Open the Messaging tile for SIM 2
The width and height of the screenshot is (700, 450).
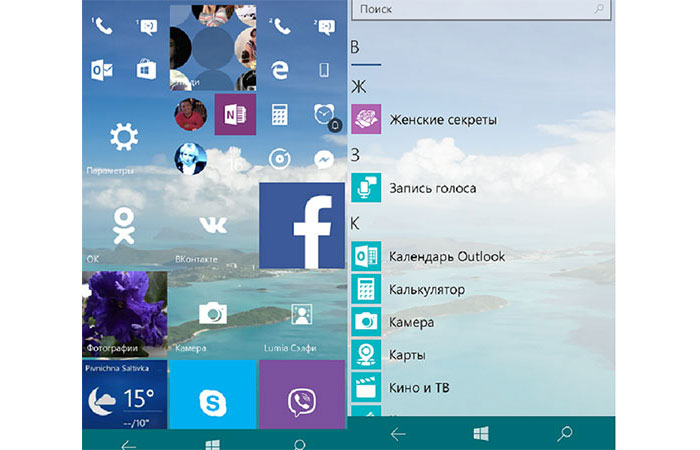pos(325,26)
